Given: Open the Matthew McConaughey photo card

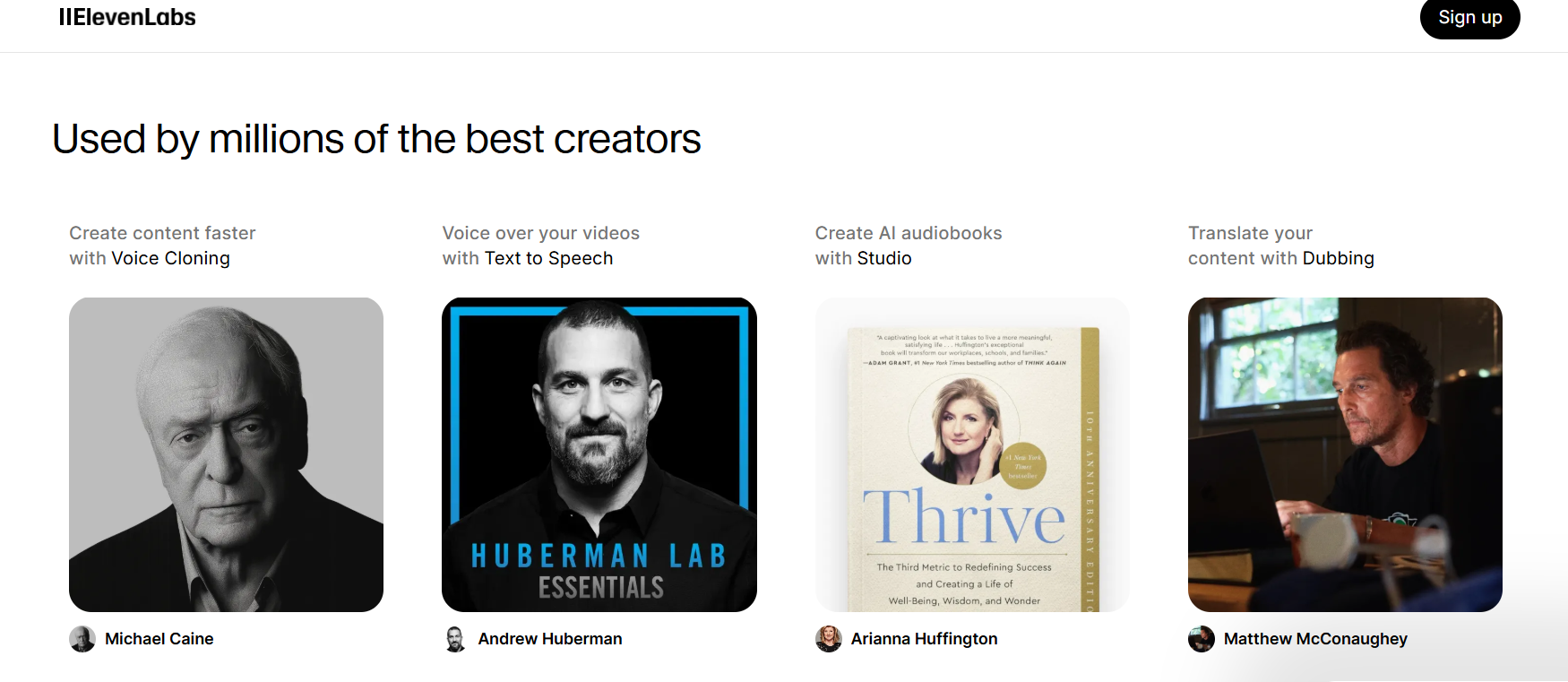Looking at the screenshot, I should (1345, 454).
